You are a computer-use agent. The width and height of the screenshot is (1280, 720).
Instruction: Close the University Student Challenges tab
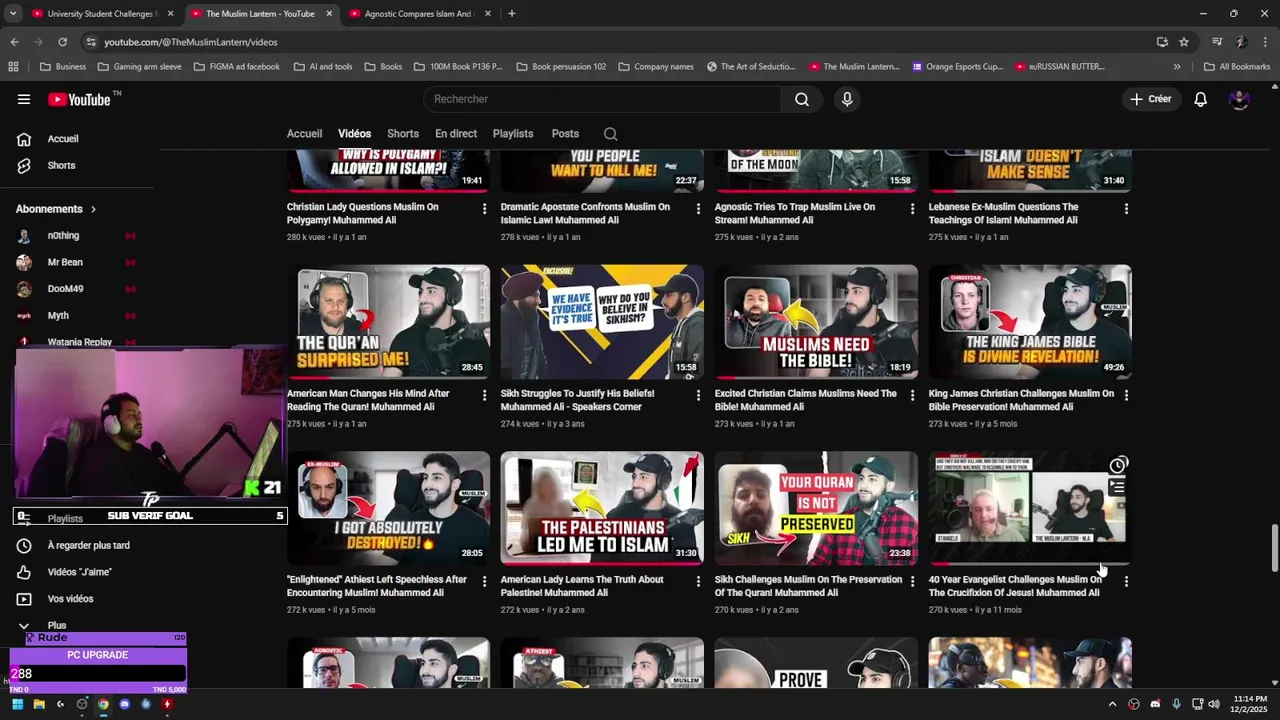click(170, 14)
